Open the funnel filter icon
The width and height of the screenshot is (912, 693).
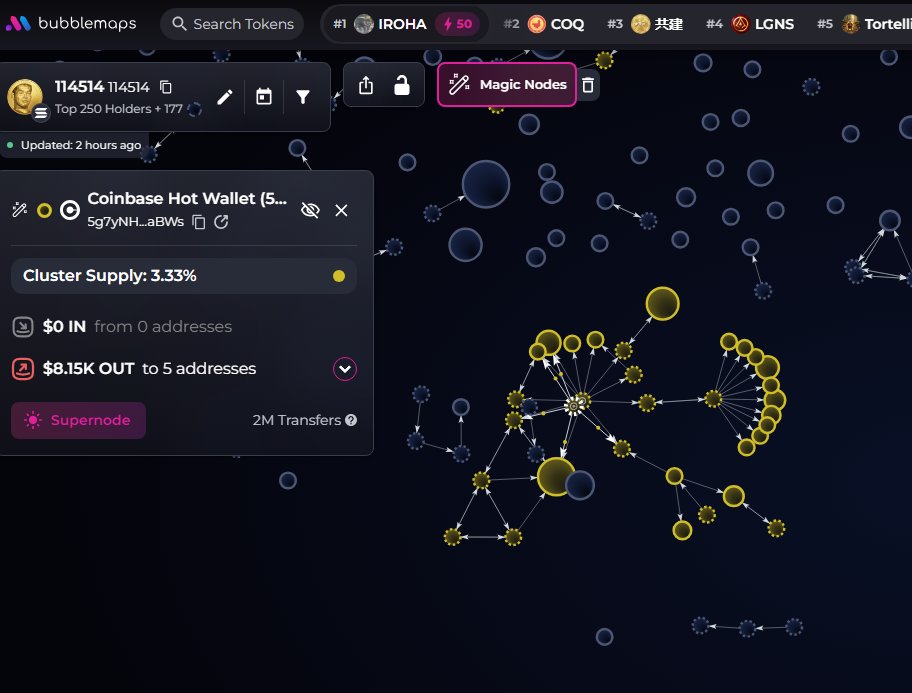pyautogui.click(x=302, y=97)
